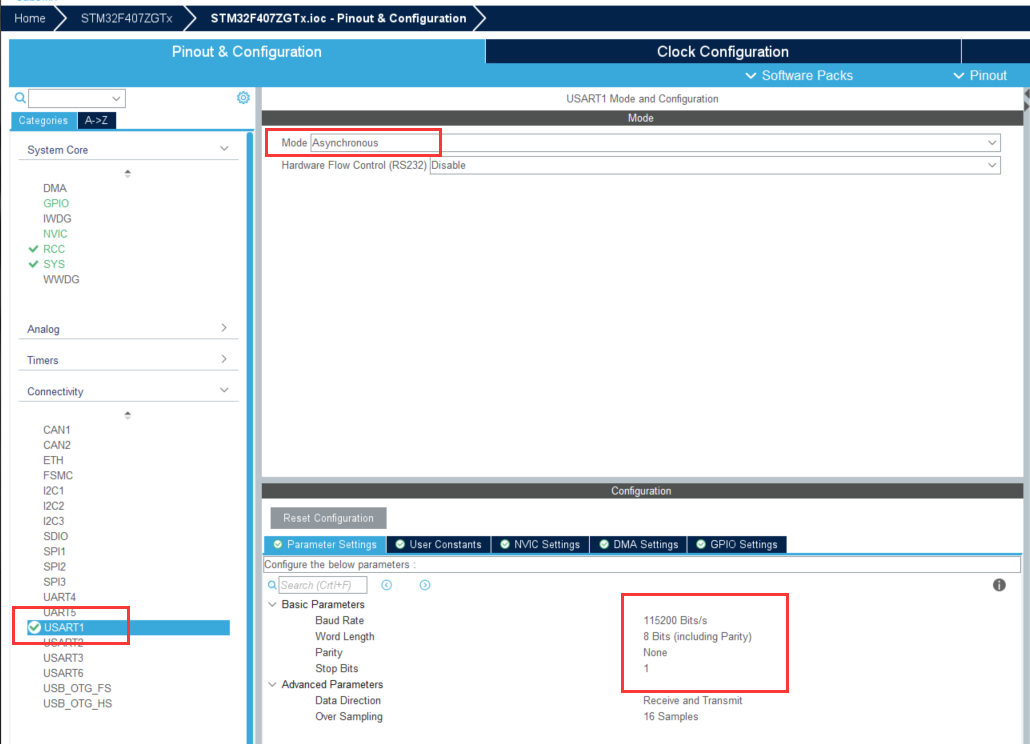
Task: Switch to Clock Configuration tab
Action: [723, 51]
